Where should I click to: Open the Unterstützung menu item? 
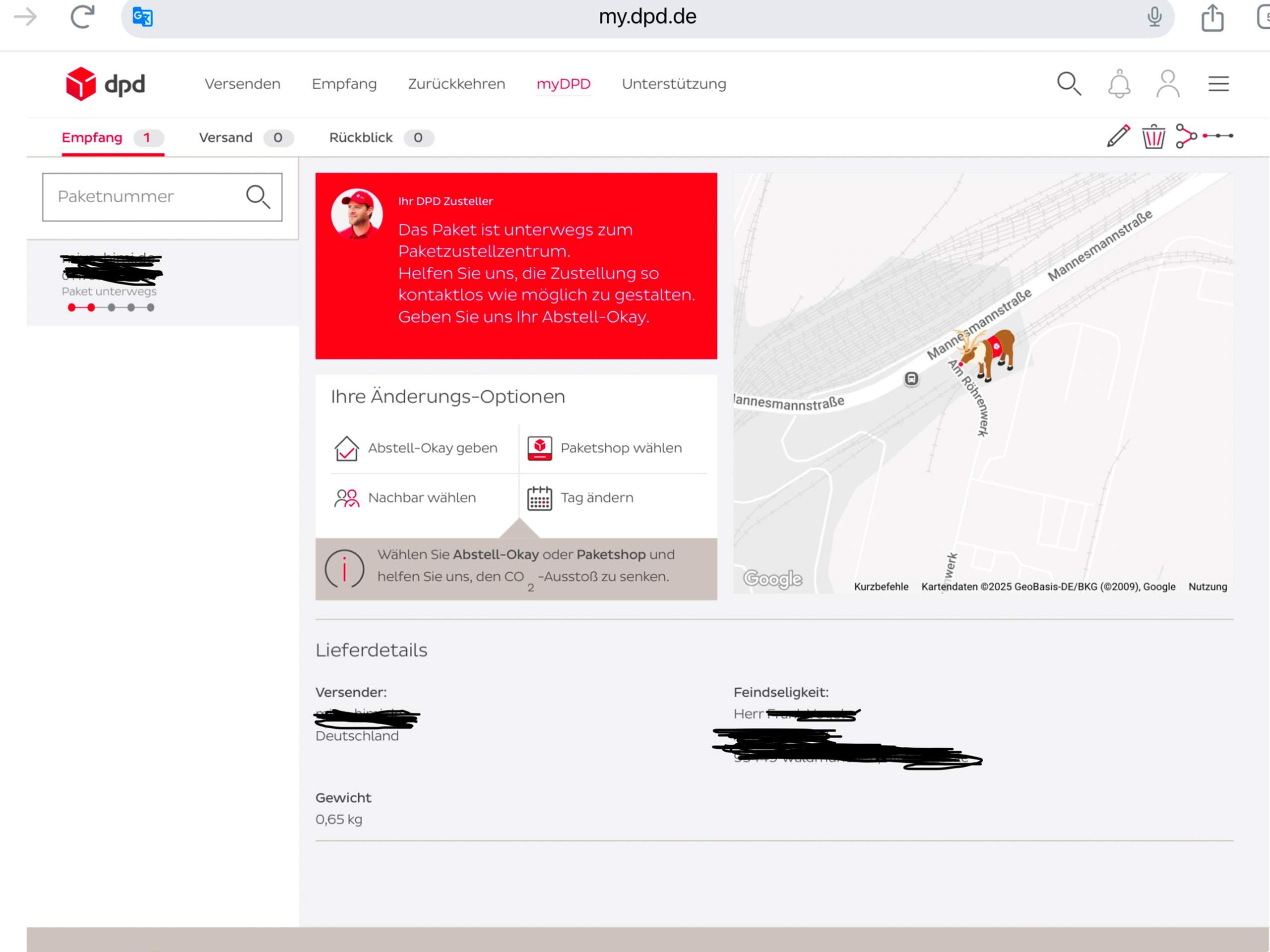point(674,84)
